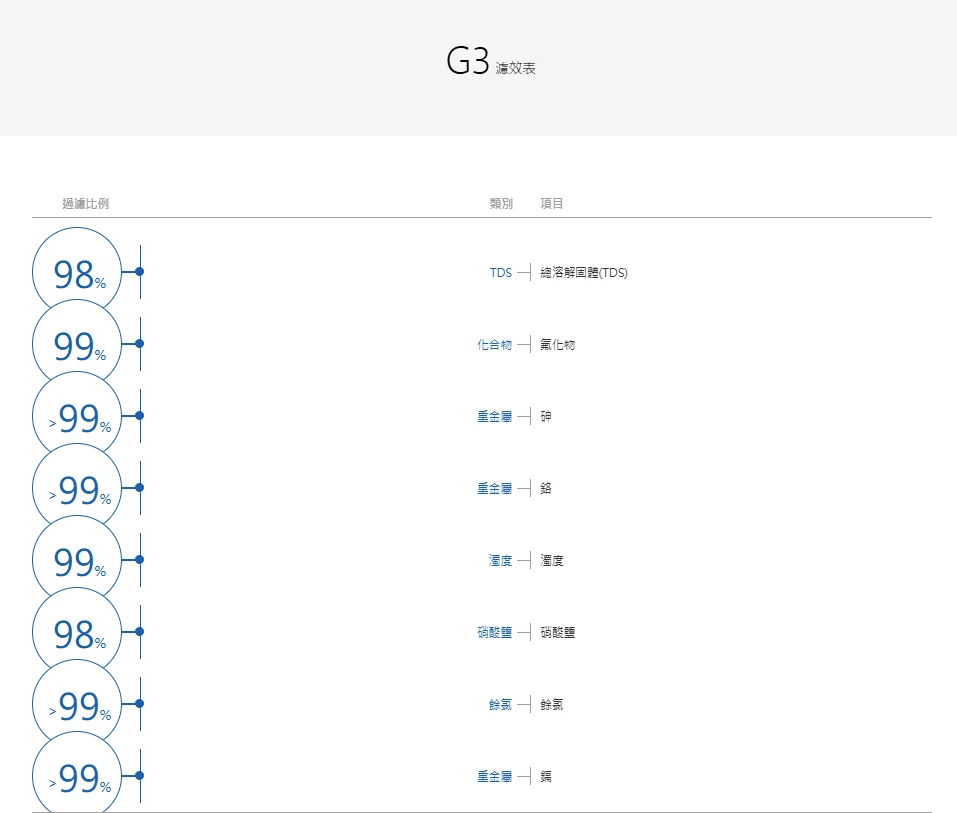Click the blue 硝酸鹽 category label

tap(495, 632)
